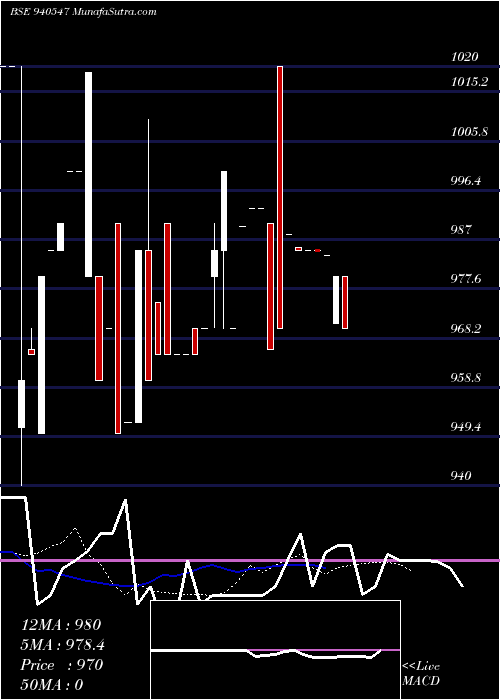Click the 50MA : 0 readout
The height and width of the screenshot is (700, 500).
(x=52, y=685)
